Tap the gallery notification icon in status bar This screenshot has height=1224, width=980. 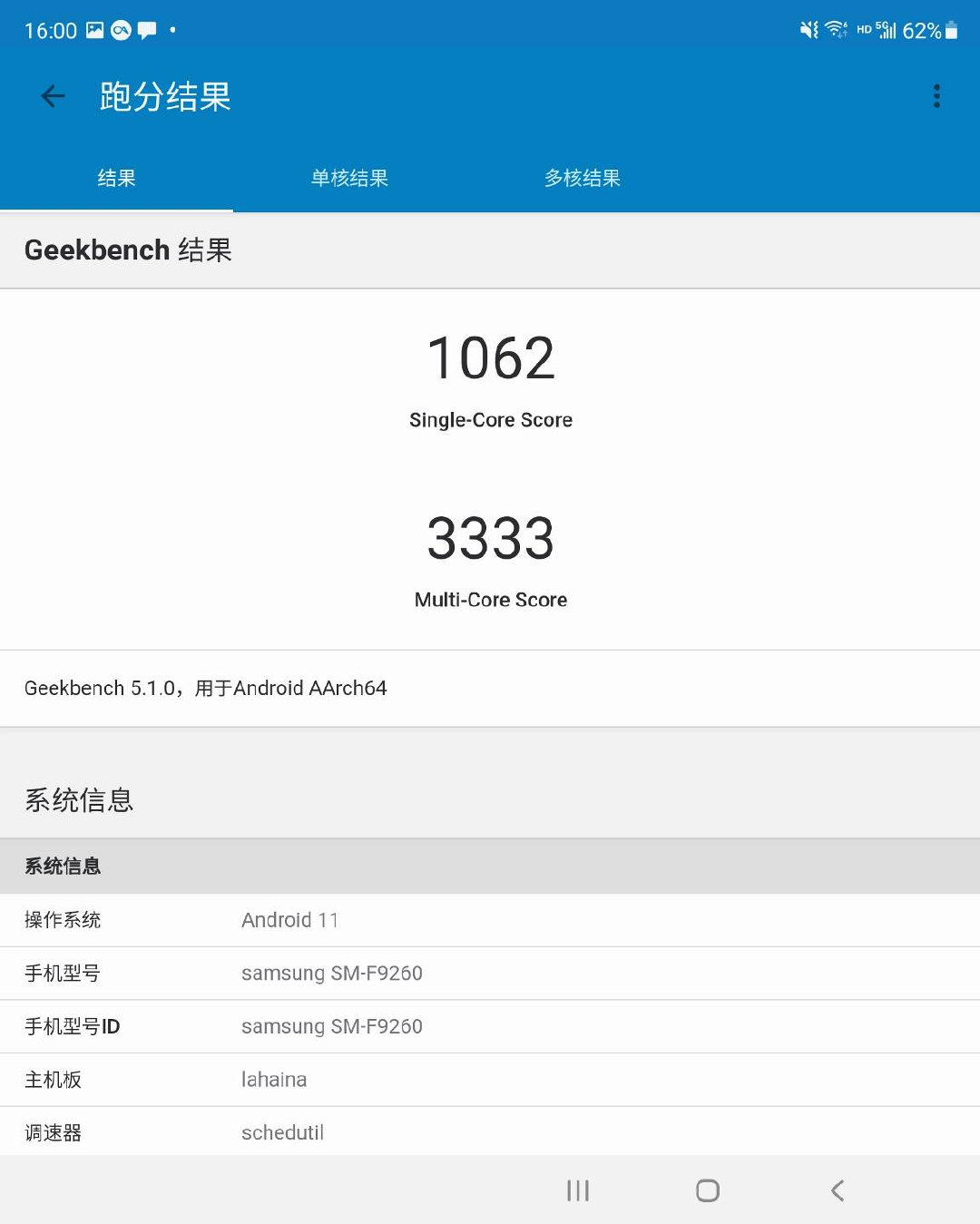[x=94, y=30]
